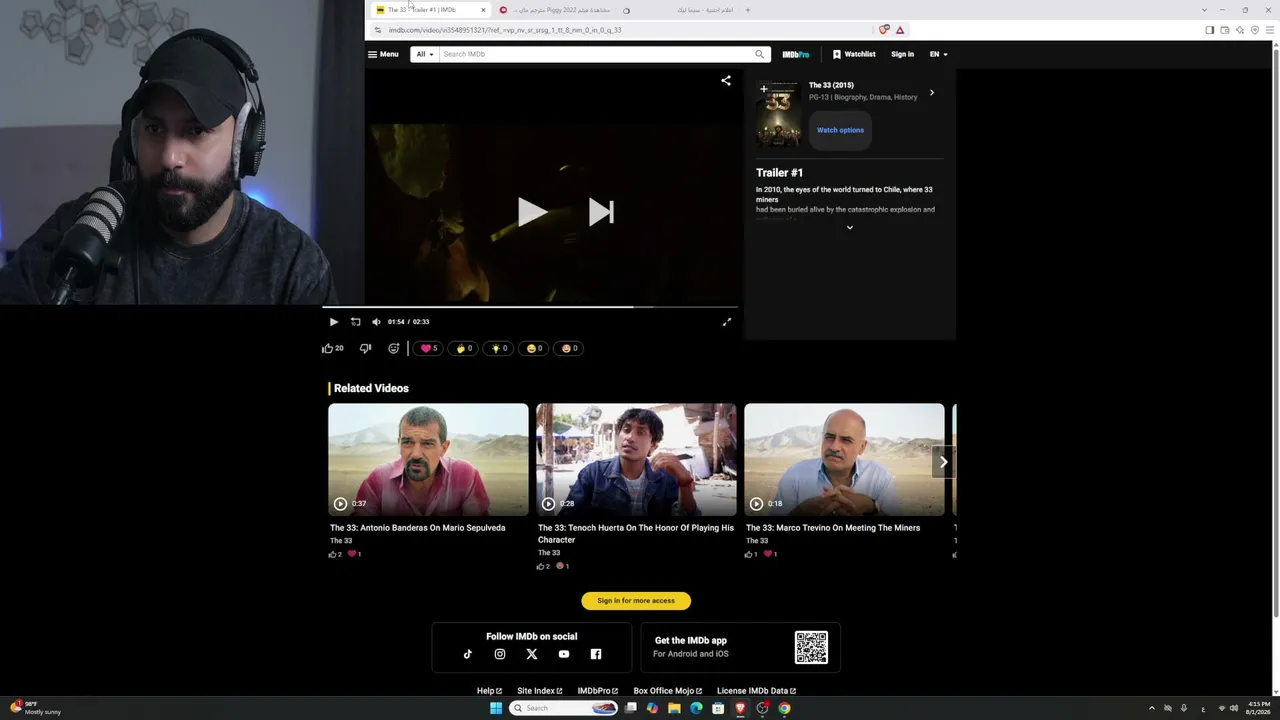The width and height of the screenshot is (1280, 720).
Task: Open Box Office Mojo footer link
Action: point(668,691)
